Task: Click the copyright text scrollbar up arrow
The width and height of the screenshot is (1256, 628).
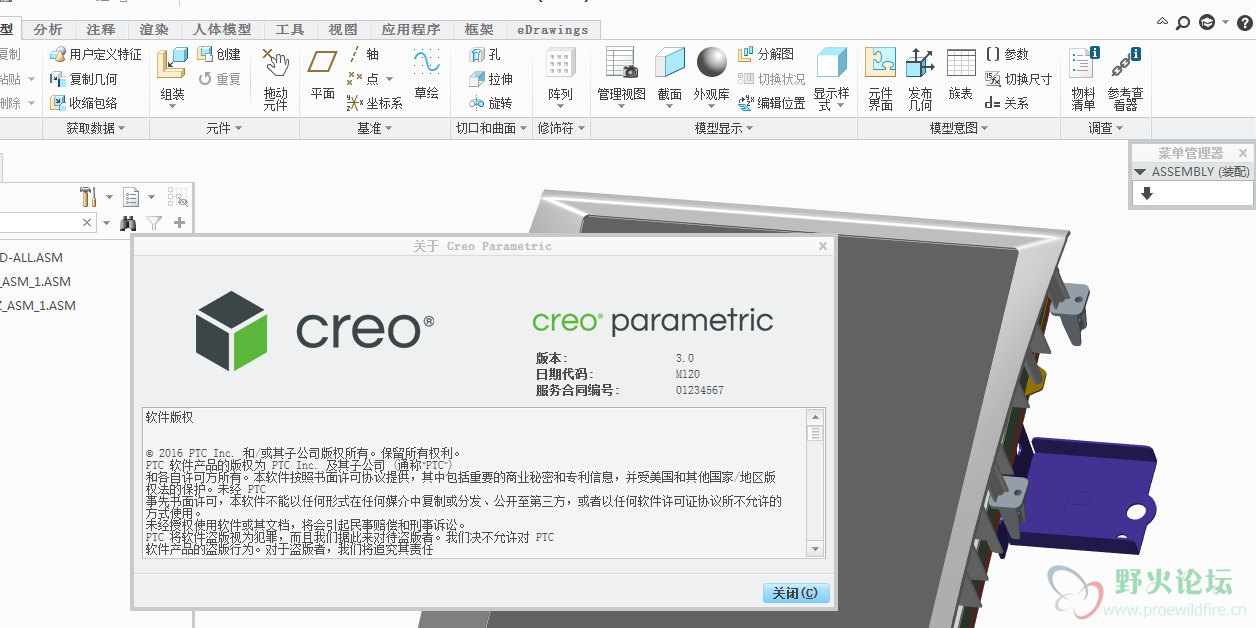Action: click(x=815, y=416)
